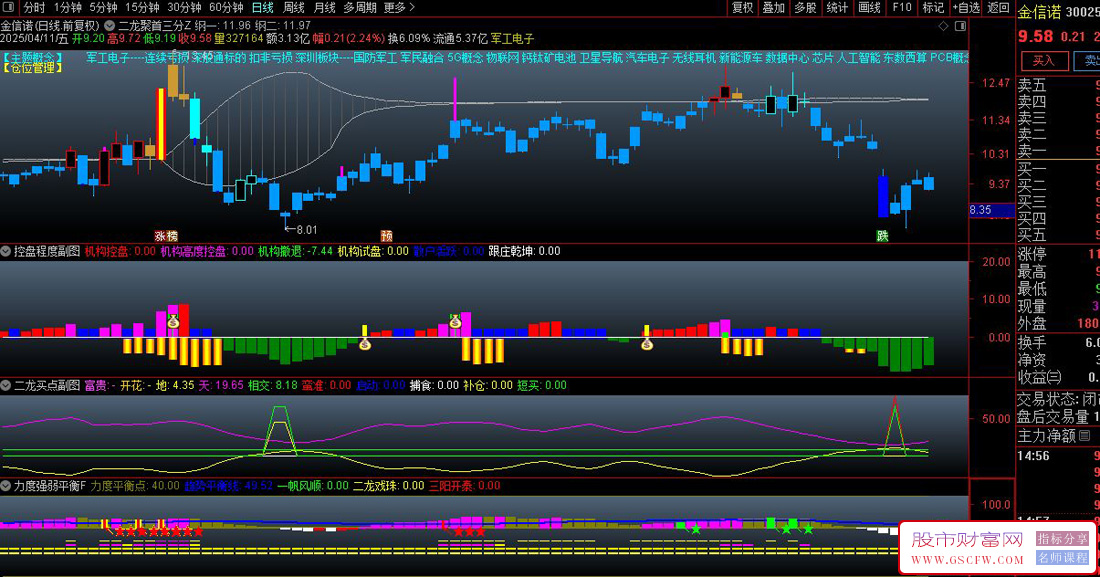
Task: Expand the 更多 period options
Action: [399, 8]
